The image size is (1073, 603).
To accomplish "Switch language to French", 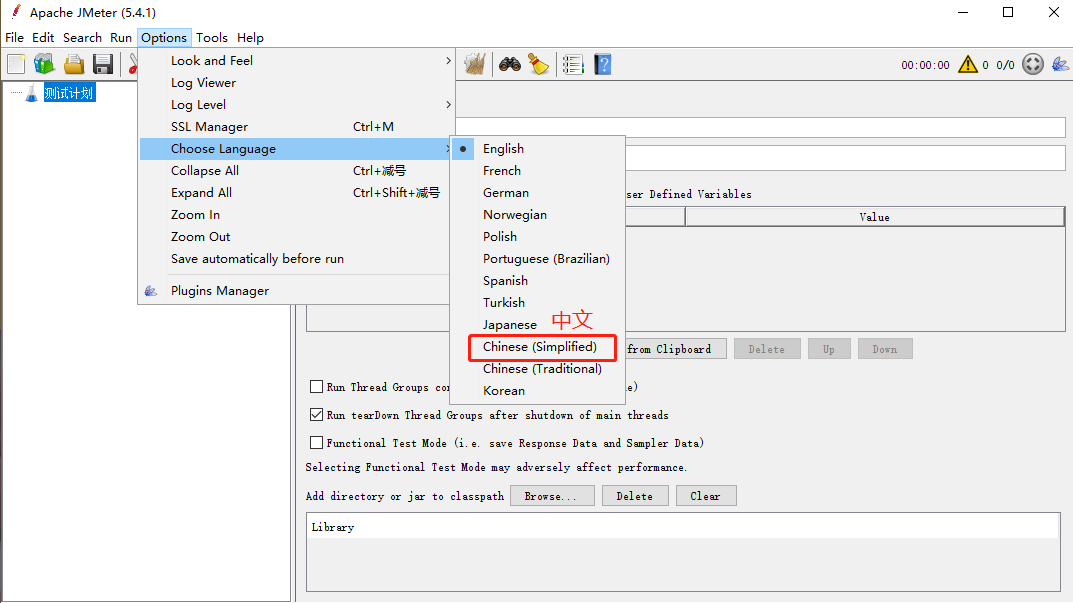I will point(537,170).
